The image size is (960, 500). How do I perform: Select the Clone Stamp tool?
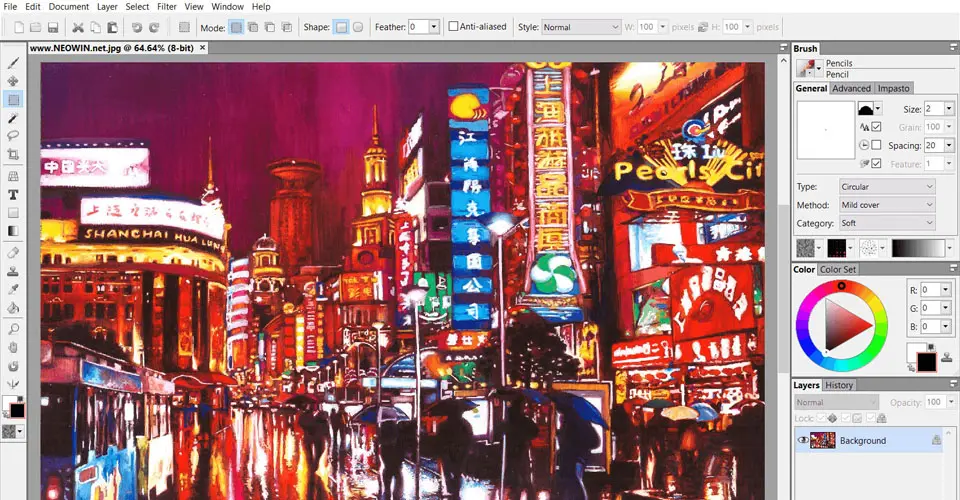13,271
